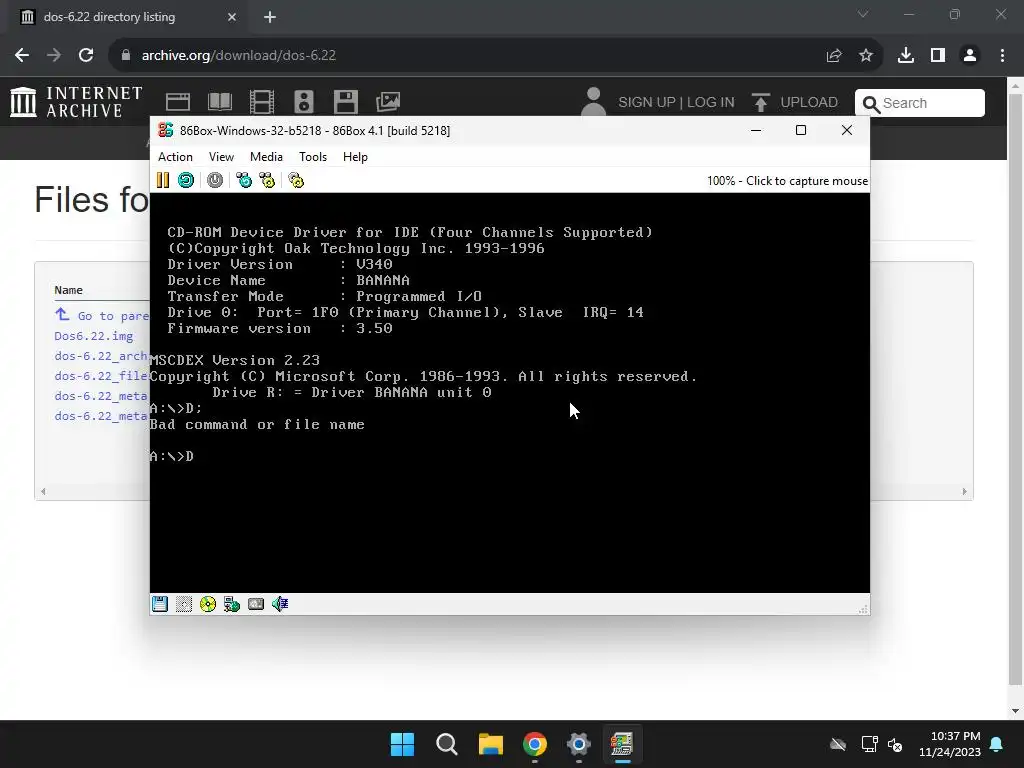
Task: Open the notifications bell
Action: tap(997, 744)
